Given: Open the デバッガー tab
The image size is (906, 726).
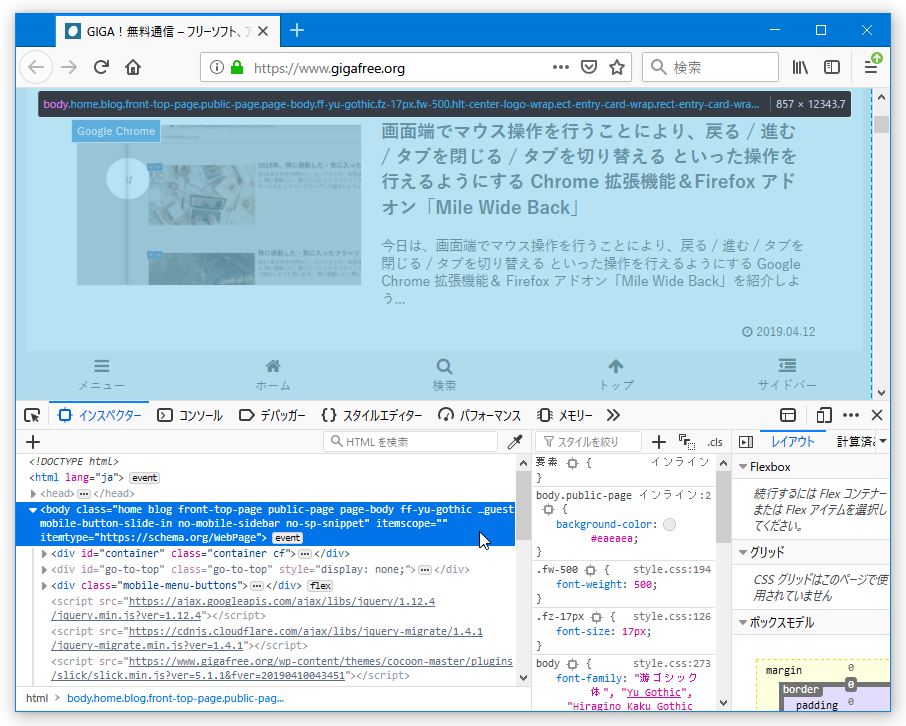Looking at the screenshot, I should (272, 415).
